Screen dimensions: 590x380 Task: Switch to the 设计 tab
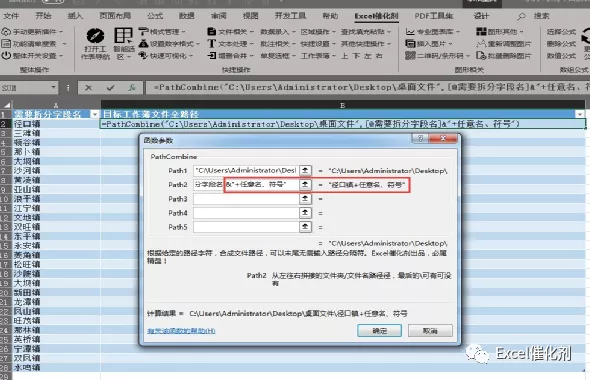coord(481,16)
